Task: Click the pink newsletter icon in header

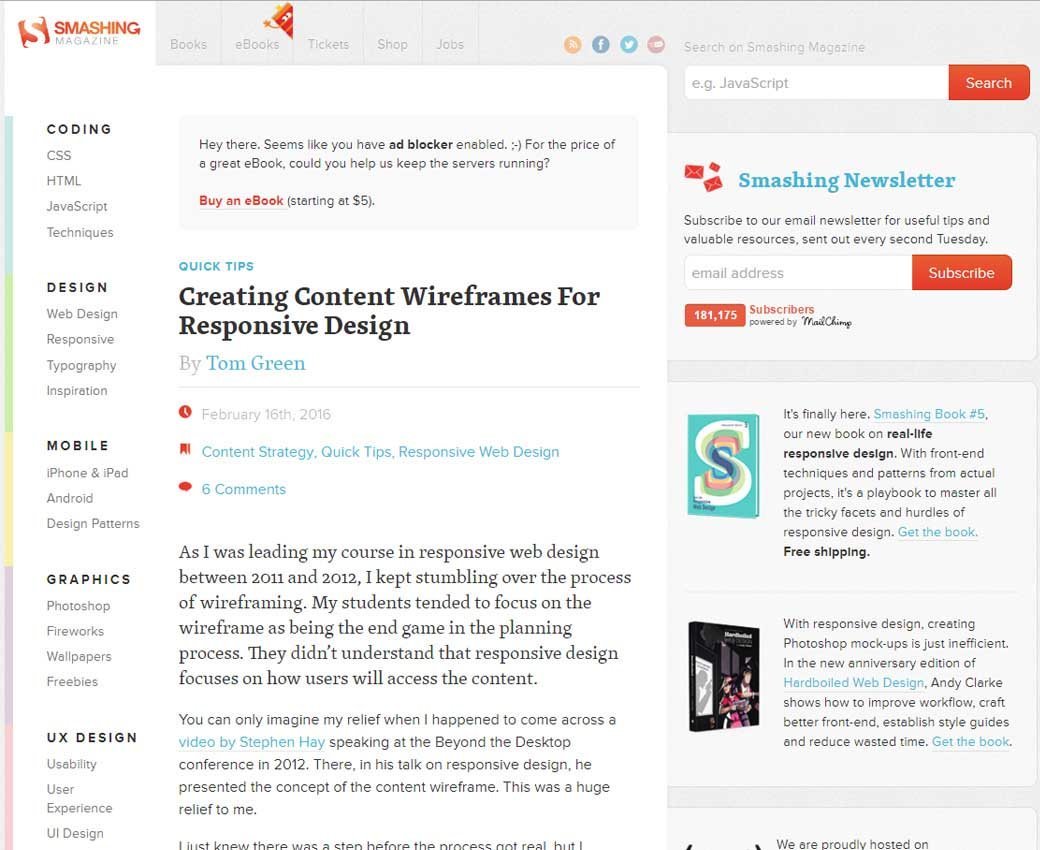Action: click(656, 44)
